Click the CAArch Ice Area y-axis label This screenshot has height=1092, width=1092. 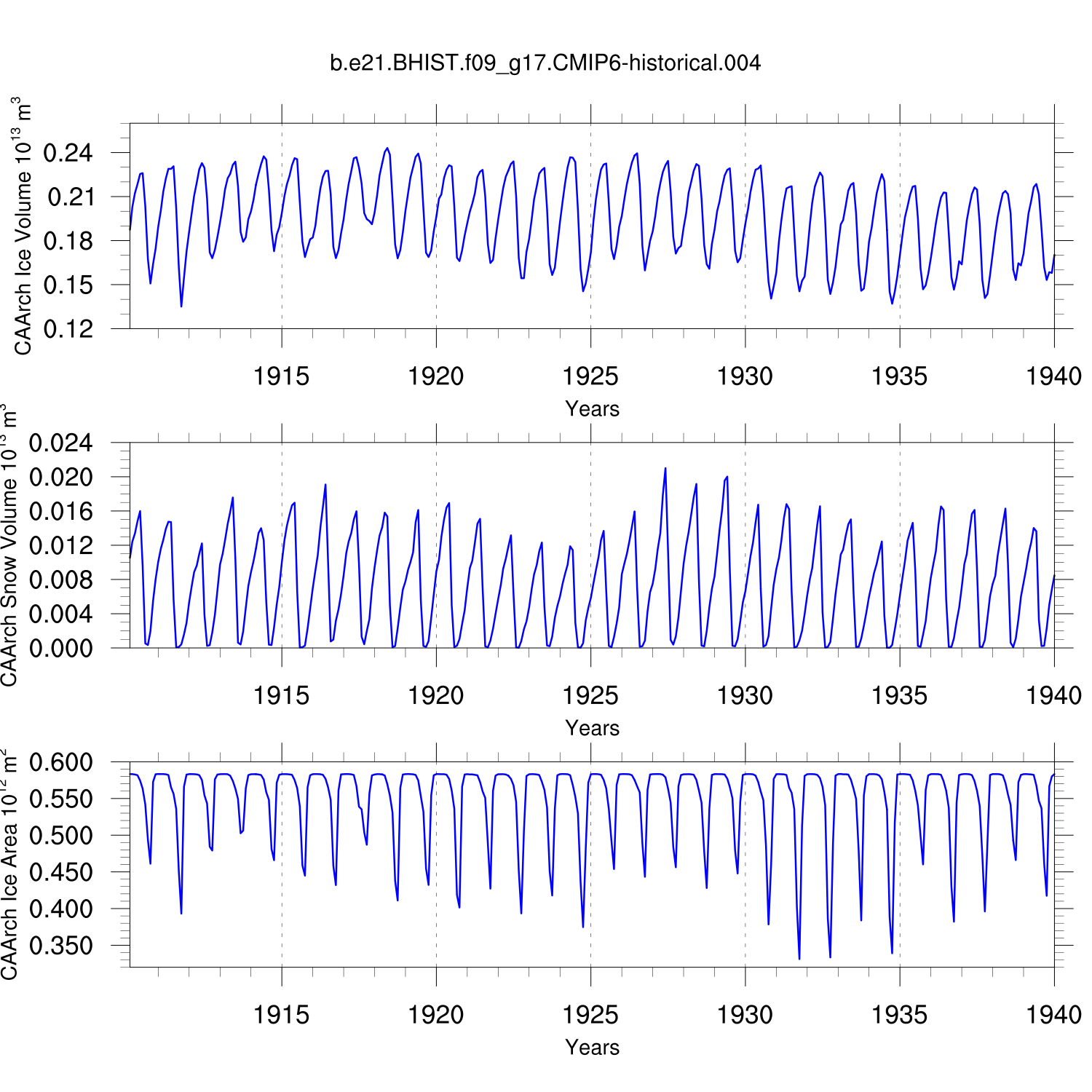pos(9,864)
